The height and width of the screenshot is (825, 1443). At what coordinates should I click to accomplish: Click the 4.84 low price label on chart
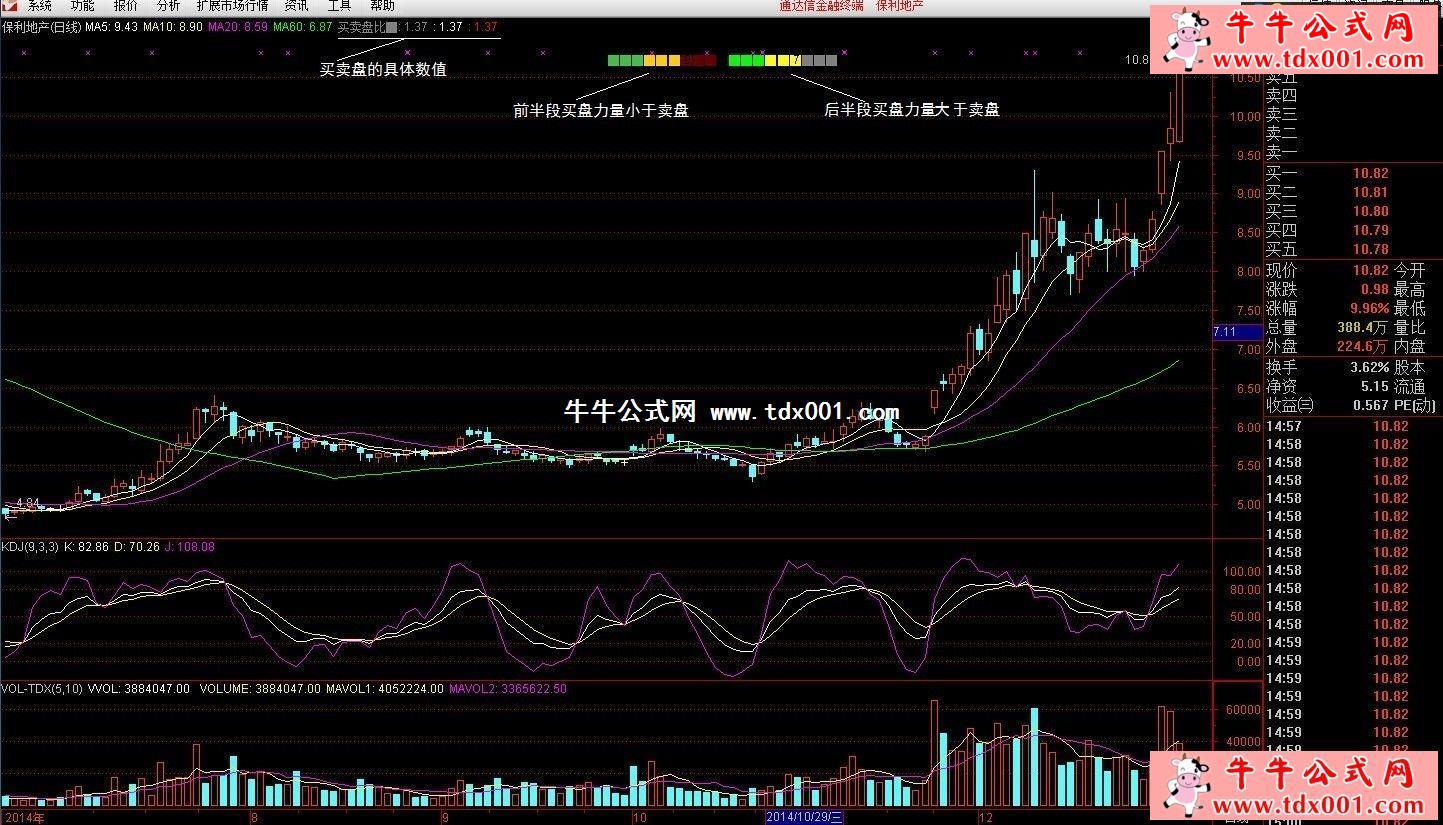[x=26, y=502]
